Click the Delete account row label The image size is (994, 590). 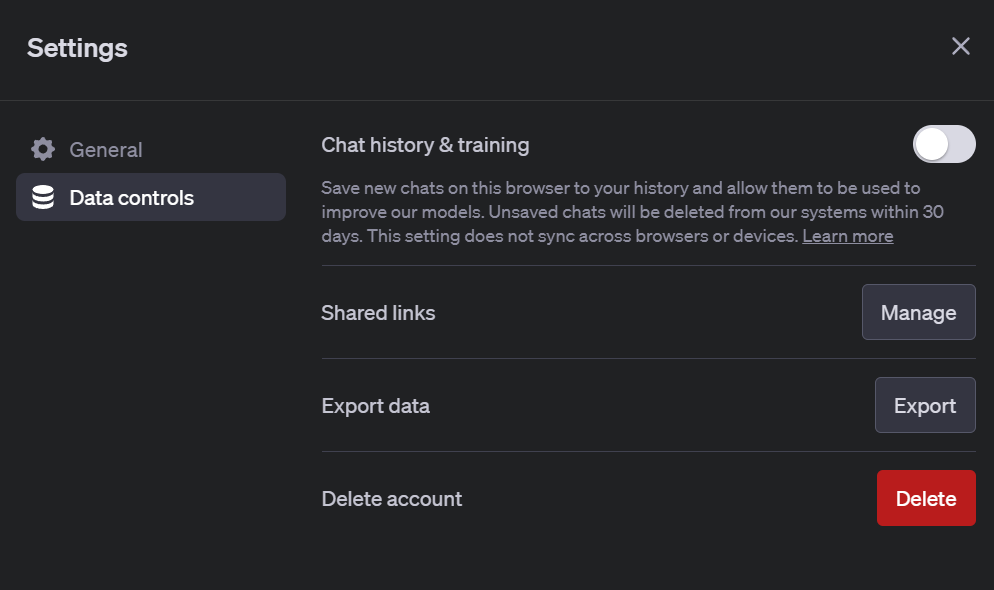(x=391, y=499)
